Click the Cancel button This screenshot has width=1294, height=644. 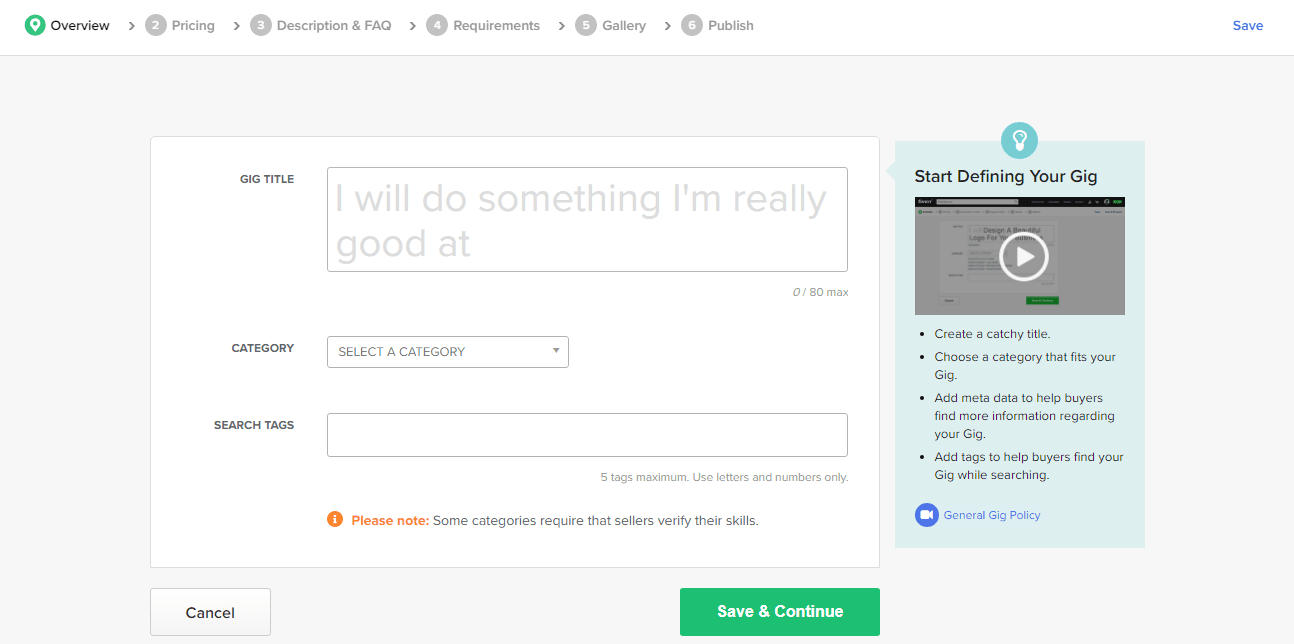click(x=210, y=612)
